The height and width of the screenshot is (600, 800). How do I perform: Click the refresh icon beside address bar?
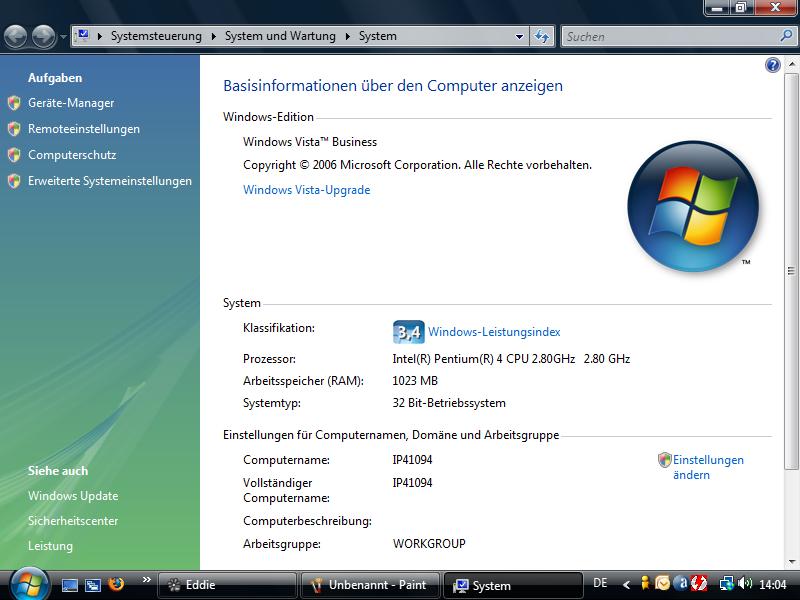coord(542,36)
